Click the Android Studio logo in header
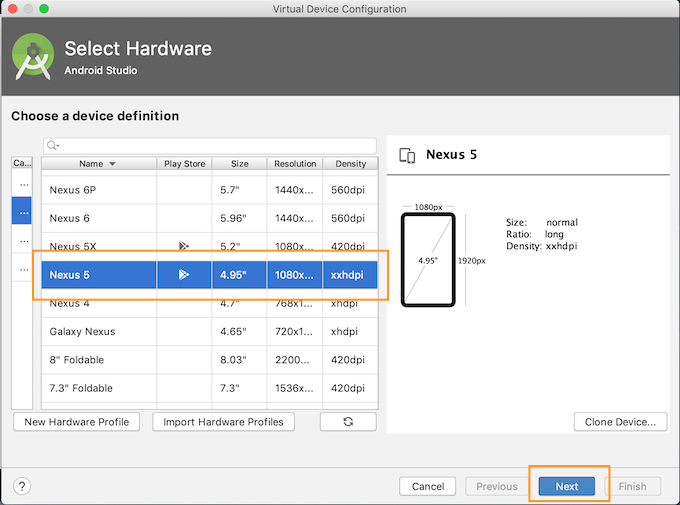 pyautogui.click(x=33, y=57)
